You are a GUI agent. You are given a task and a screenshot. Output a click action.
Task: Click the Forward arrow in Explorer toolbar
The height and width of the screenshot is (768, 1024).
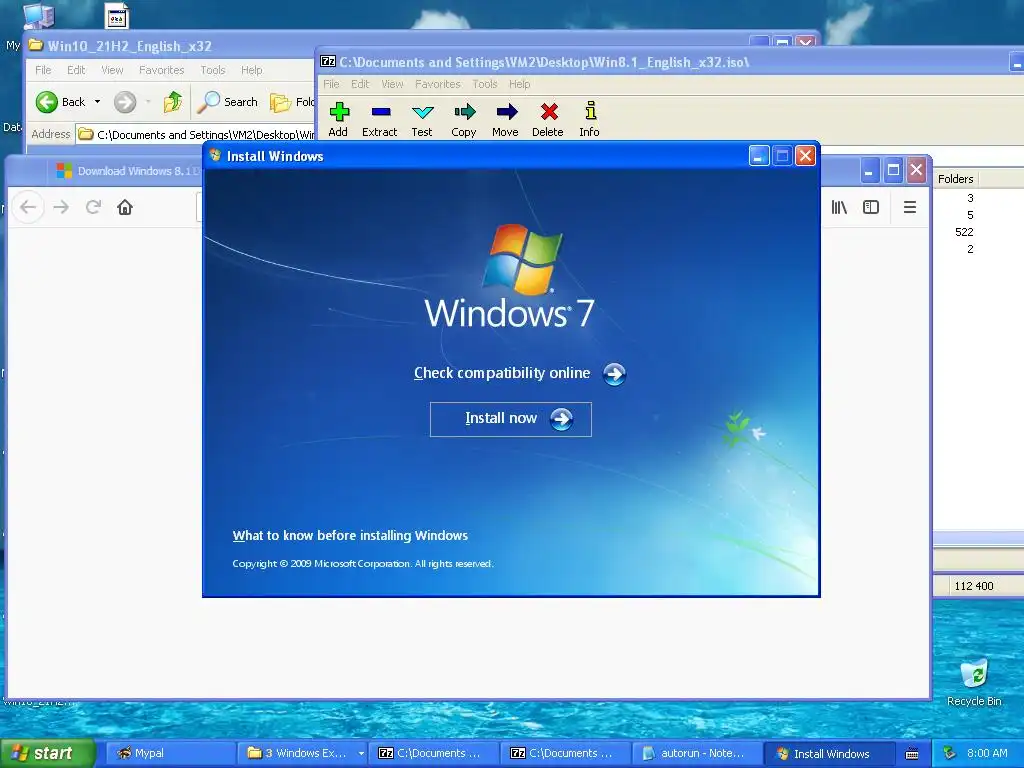(x=125, y=102)
